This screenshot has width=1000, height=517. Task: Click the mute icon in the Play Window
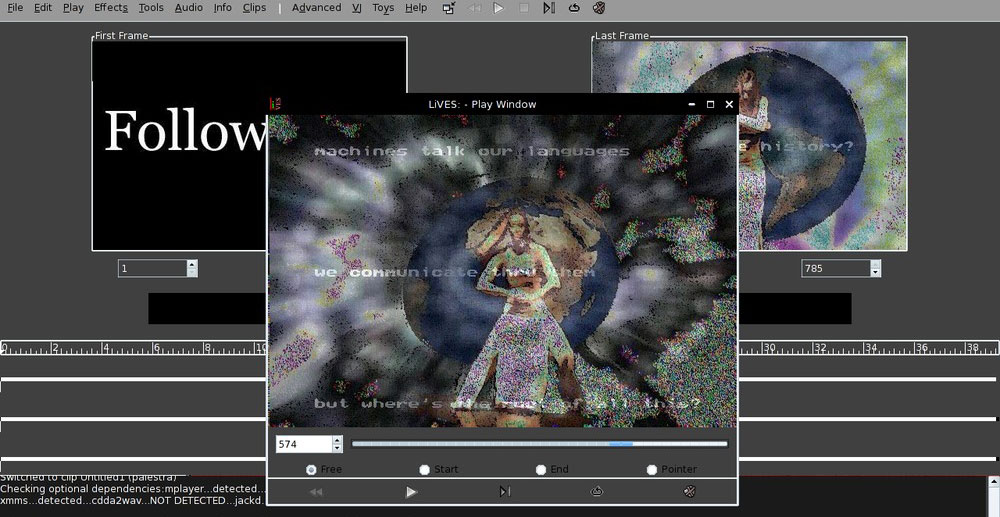click(x=689, y=492)
